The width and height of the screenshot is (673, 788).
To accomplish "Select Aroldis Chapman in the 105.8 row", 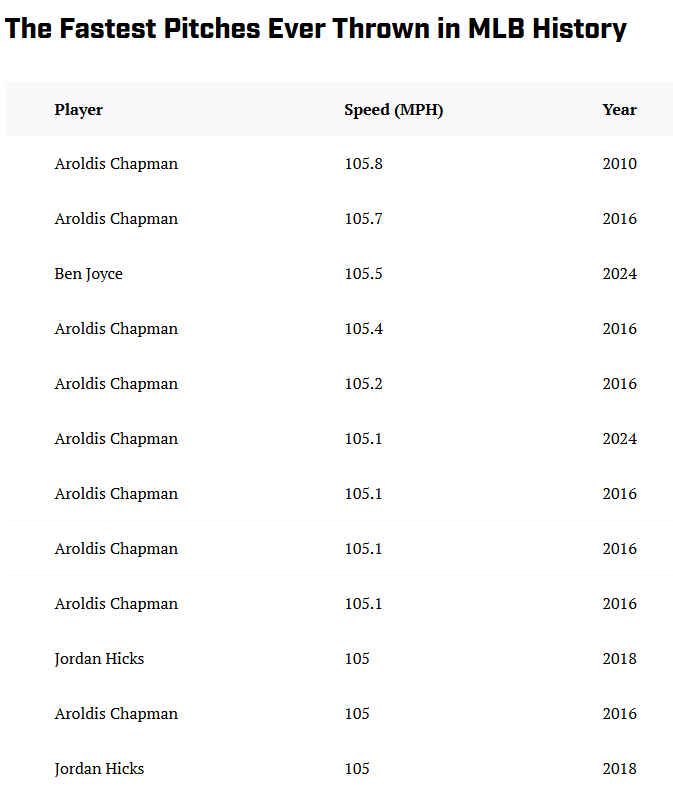I will (x=116, y=164).
